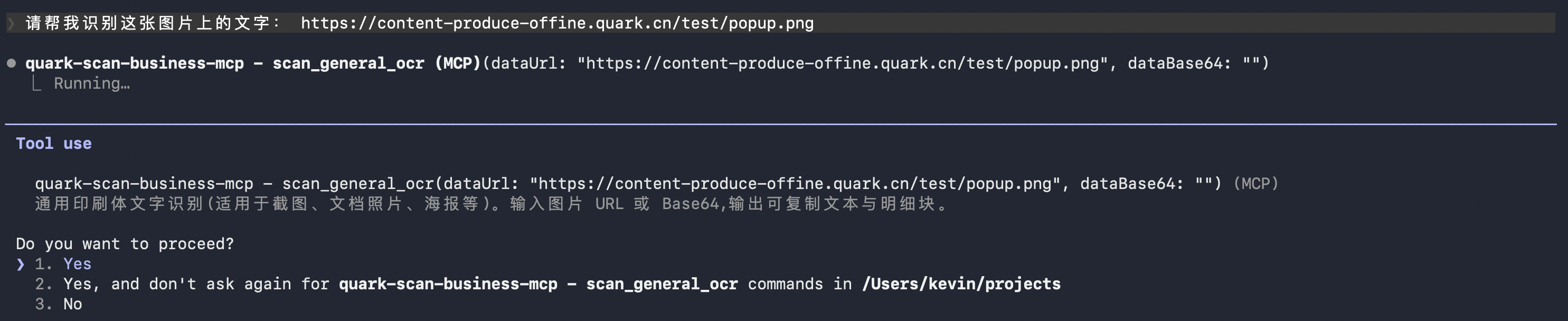The width and height of the screenshot is (1568, 321).
Task: Click the tree branch connector before Running
Action: click(x=36, y=83)
